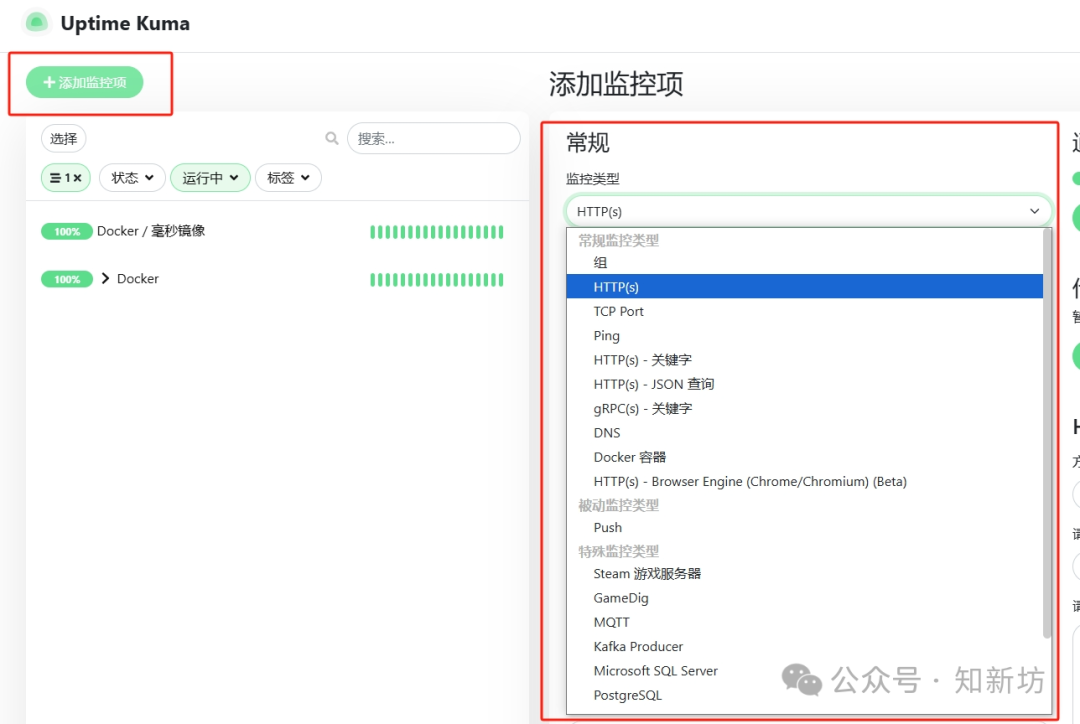Select HTTP(s) - 关键字 option

804,360
